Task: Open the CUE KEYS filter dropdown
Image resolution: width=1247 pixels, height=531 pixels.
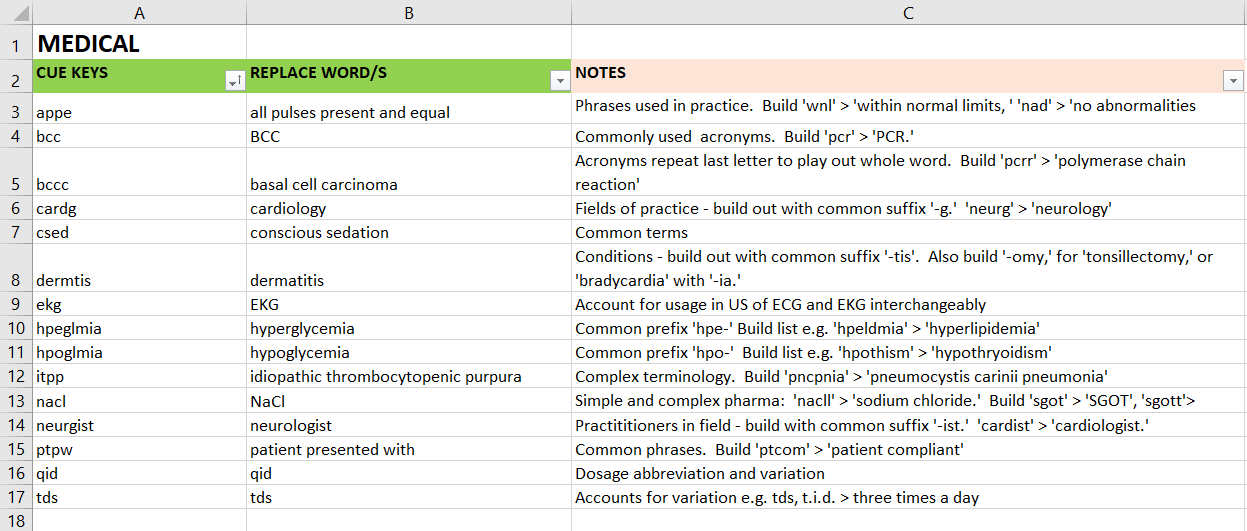Action: pyautogui.click(x=235, y=82)
